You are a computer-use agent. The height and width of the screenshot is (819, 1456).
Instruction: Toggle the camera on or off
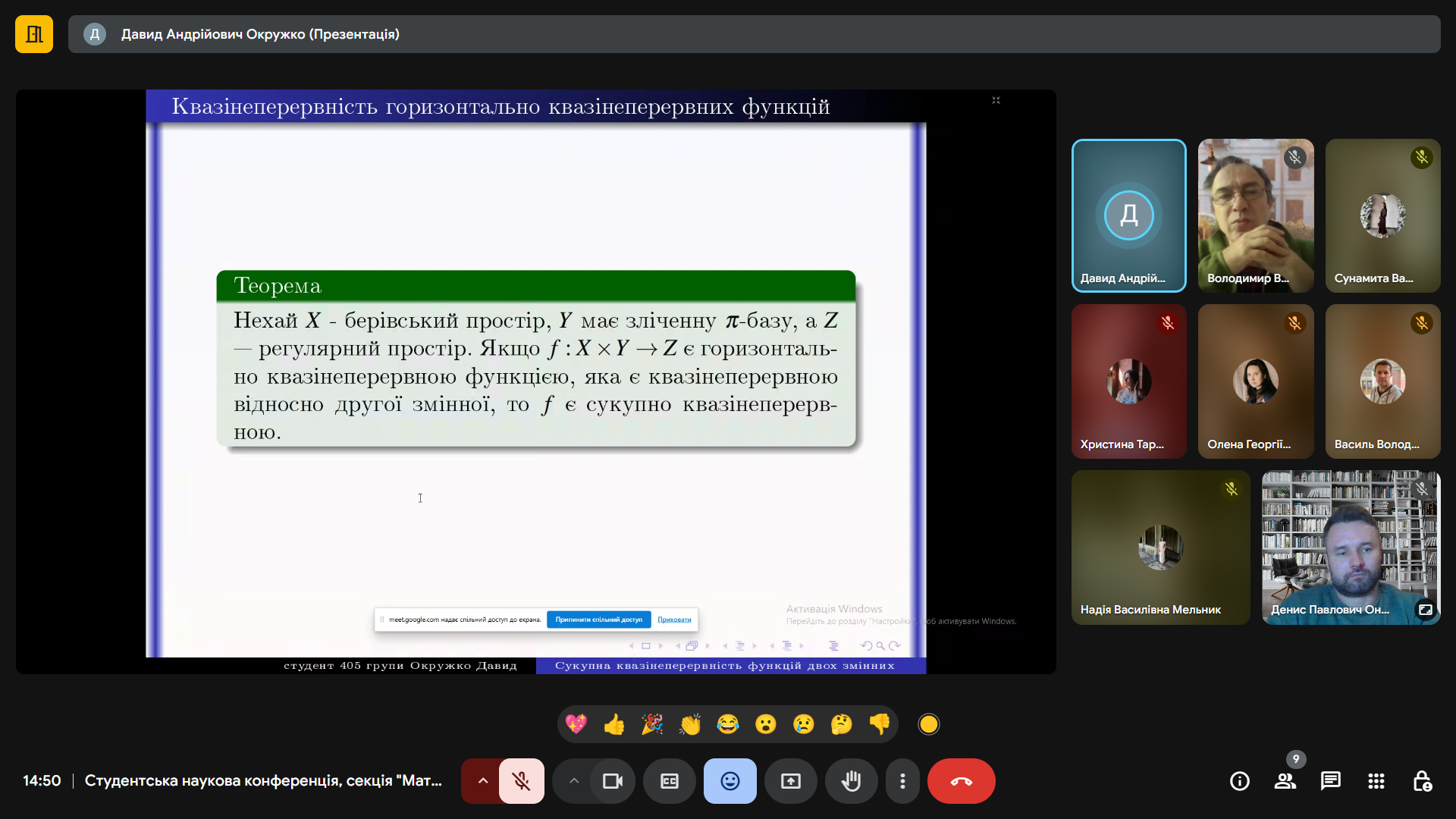tap(613, 781)
